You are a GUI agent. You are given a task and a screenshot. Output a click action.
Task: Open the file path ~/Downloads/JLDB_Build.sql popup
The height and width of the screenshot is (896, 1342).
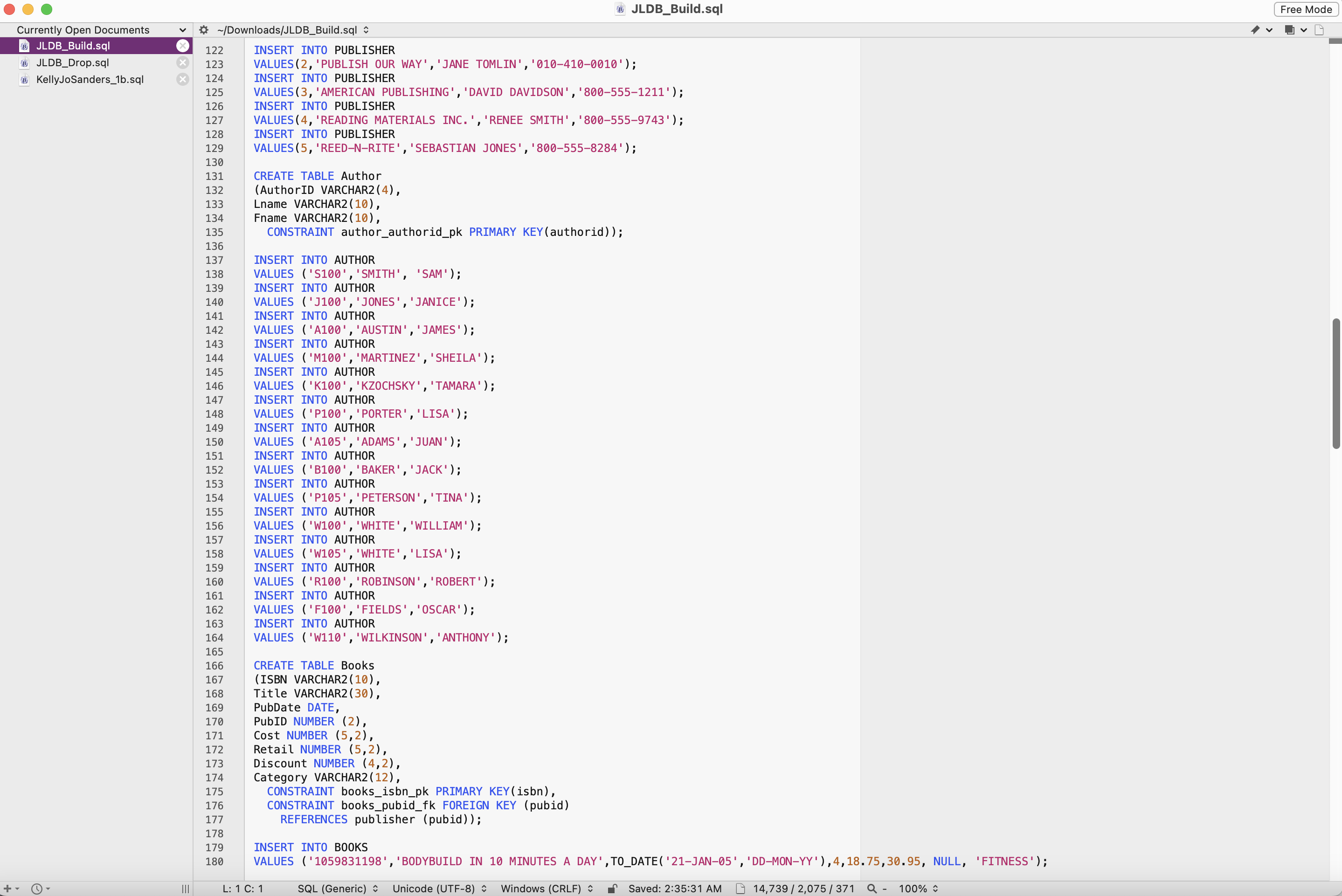[293, 30]
